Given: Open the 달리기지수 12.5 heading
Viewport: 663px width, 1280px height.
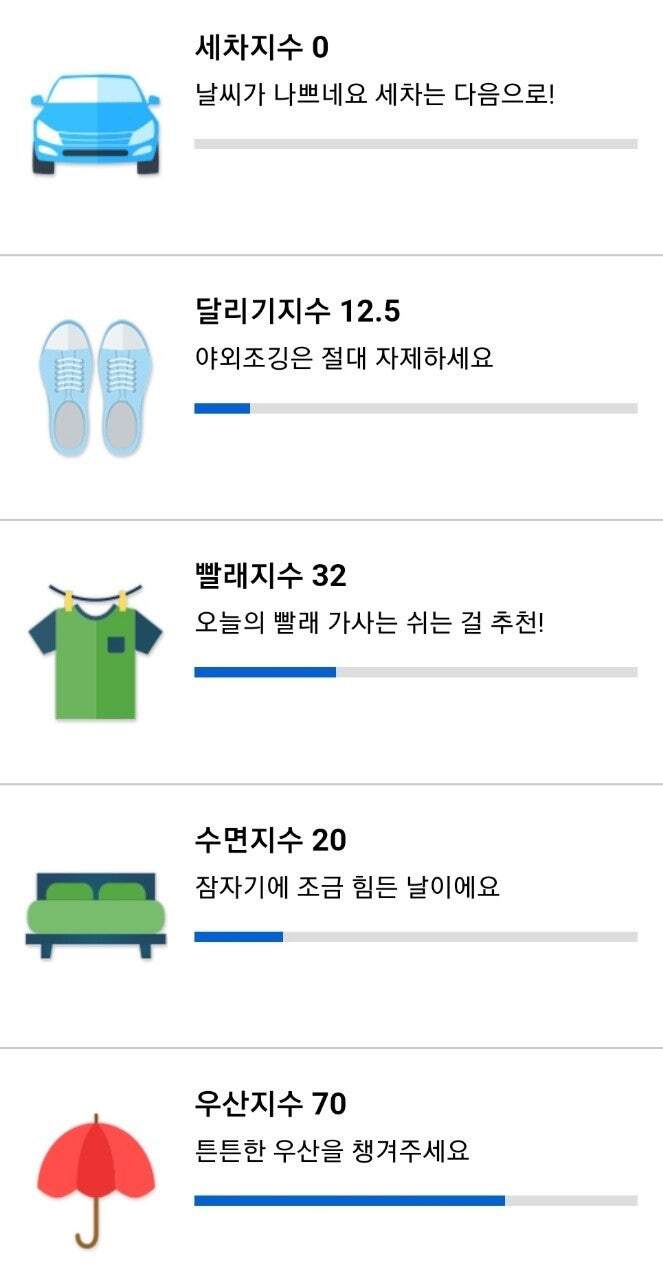Looking at the screenshot, I should click(x=297, y=311).
